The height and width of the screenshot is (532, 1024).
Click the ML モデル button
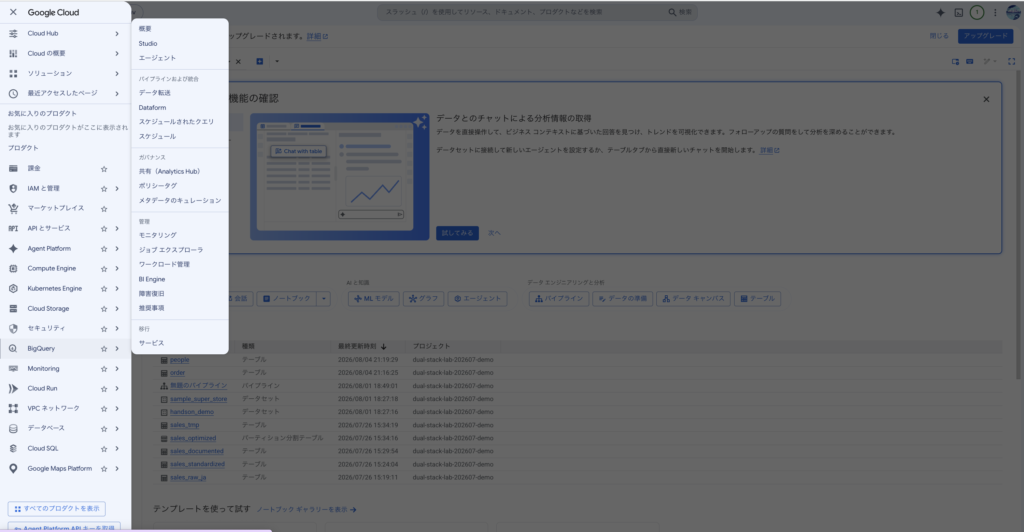[374, 299]
